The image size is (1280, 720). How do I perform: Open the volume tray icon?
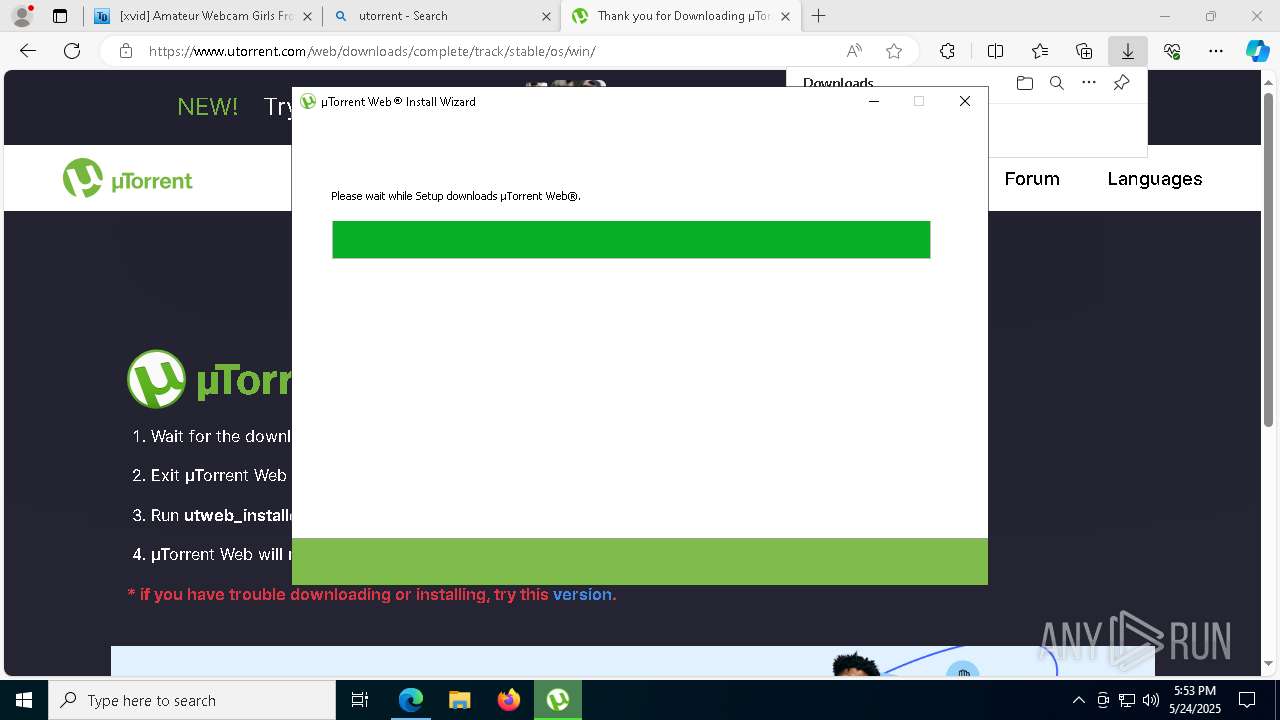pyautogui.click(x=1151, y=700)
